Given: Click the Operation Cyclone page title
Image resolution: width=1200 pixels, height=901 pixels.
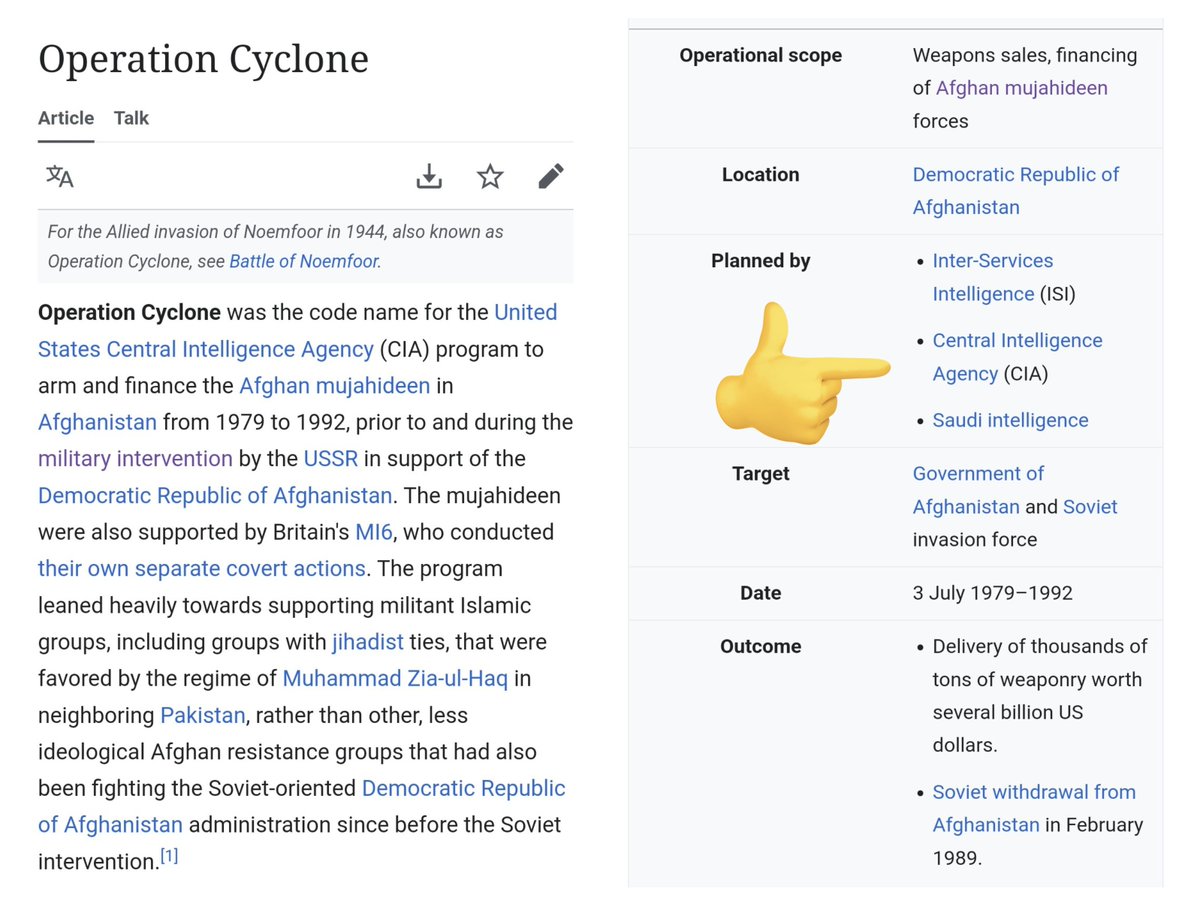Looking at the screenshot, I should click(203, 59).
